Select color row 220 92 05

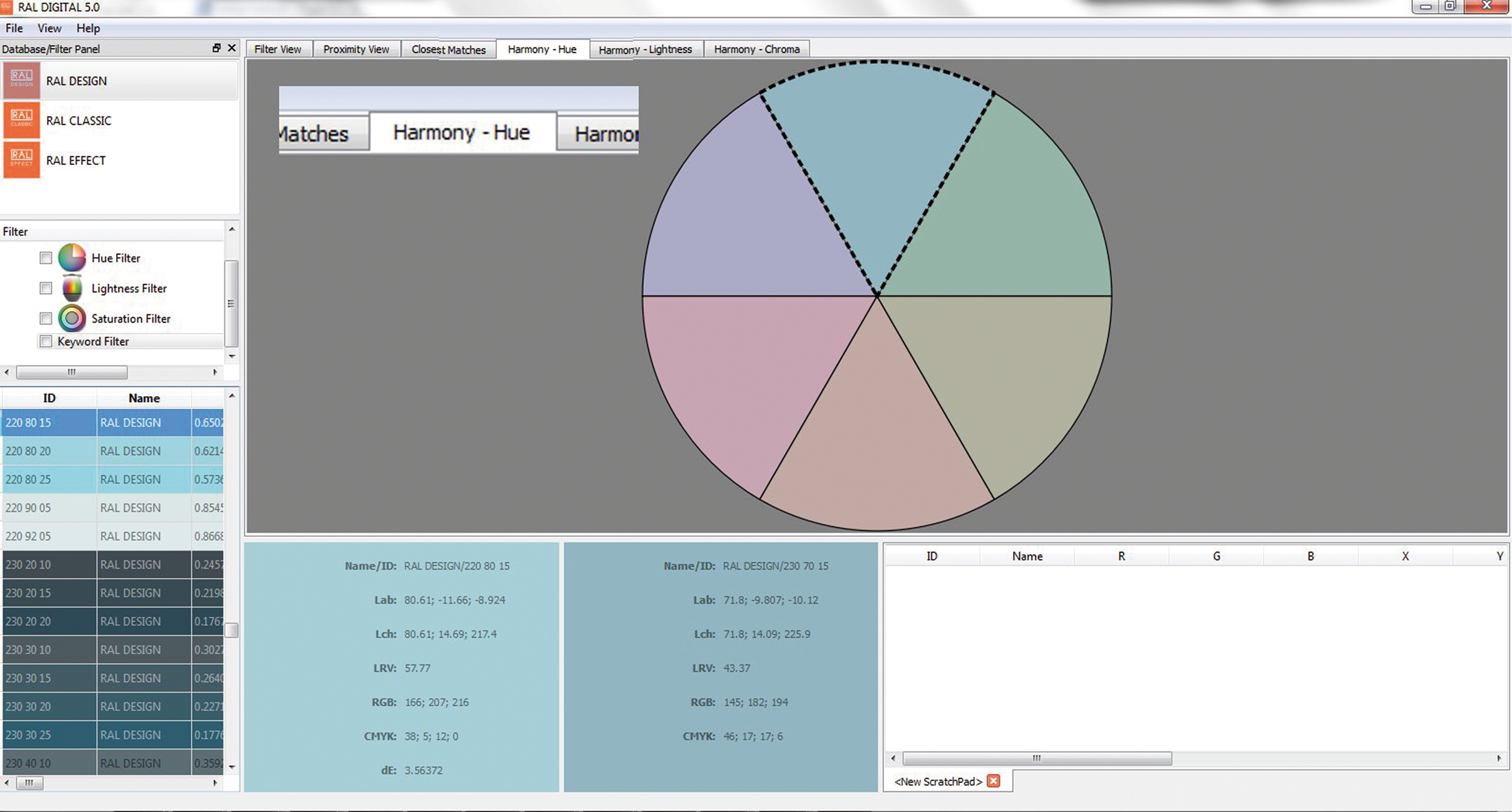[113, 536]
